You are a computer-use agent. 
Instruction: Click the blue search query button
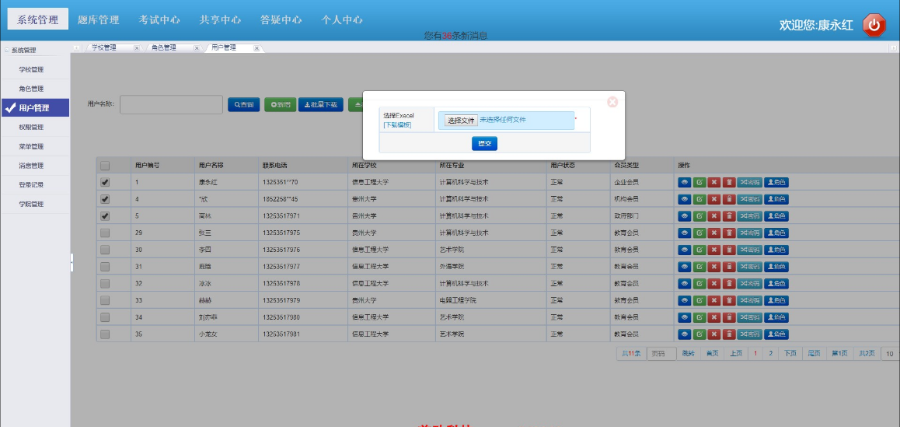pos(244,104)
